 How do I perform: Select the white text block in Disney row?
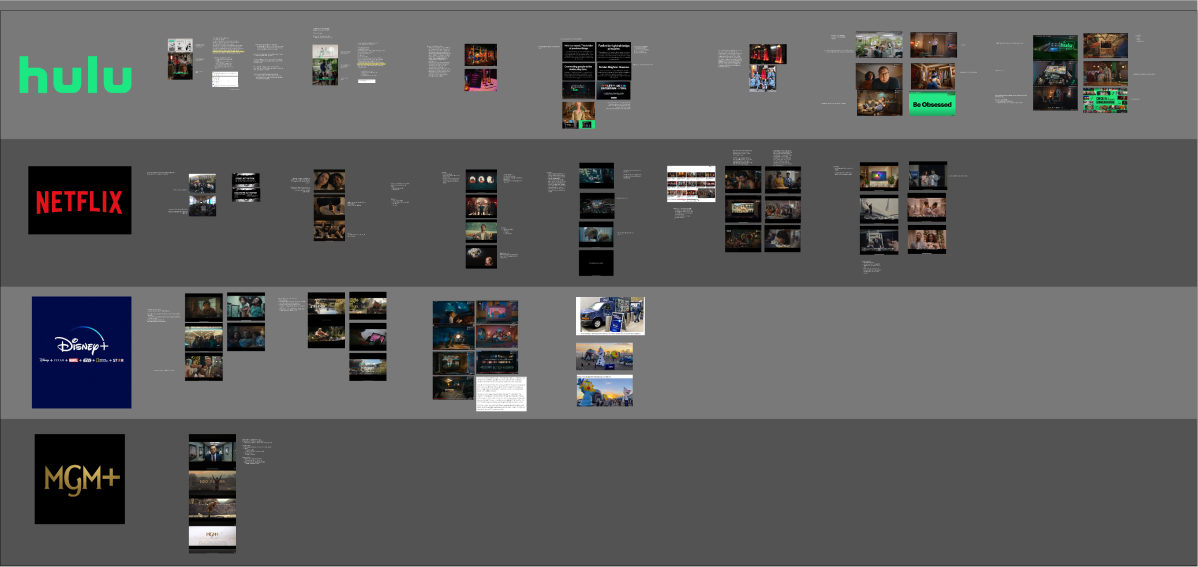(501, 394)
